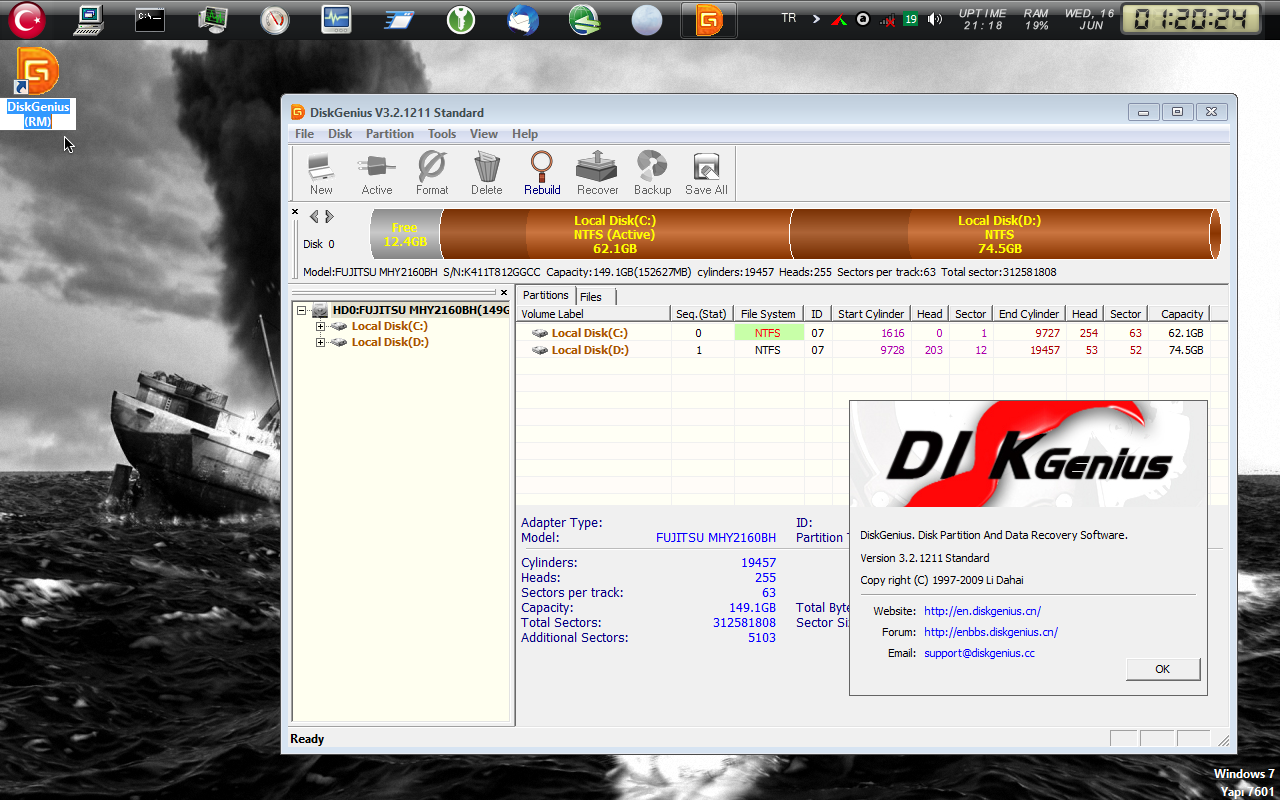Go to next disk with right arrow
The height and width of the screenshot is (800, 1280).
pos(329,217)
